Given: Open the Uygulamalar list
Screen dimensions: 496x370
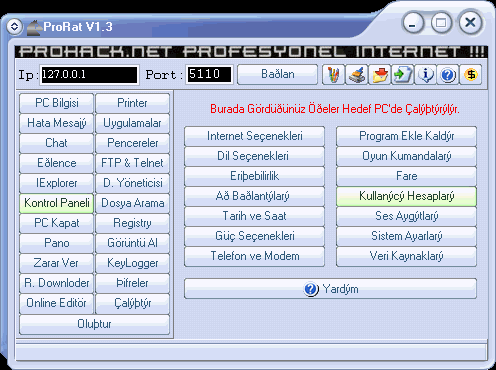Looking at the screenshot, I should (x=132, y=123).
